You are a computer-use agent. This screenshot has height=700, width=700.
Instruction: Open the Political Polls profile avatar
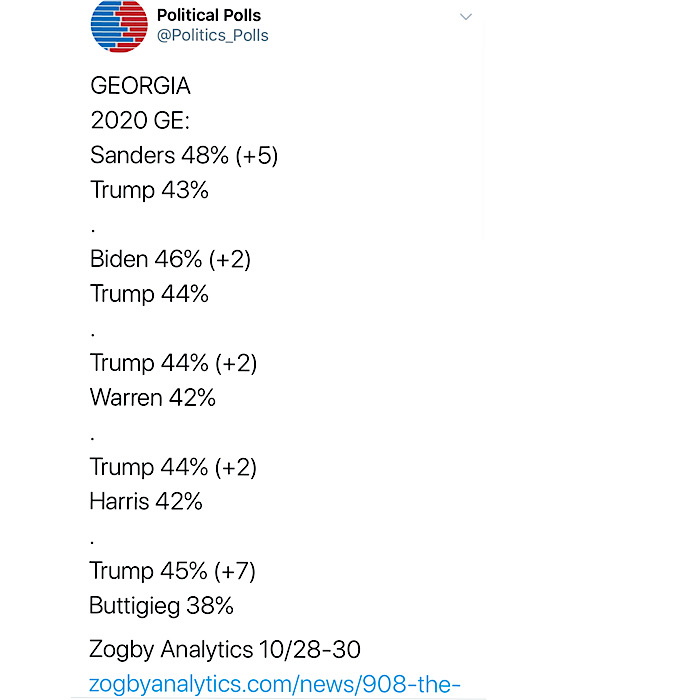pos(119,25)
